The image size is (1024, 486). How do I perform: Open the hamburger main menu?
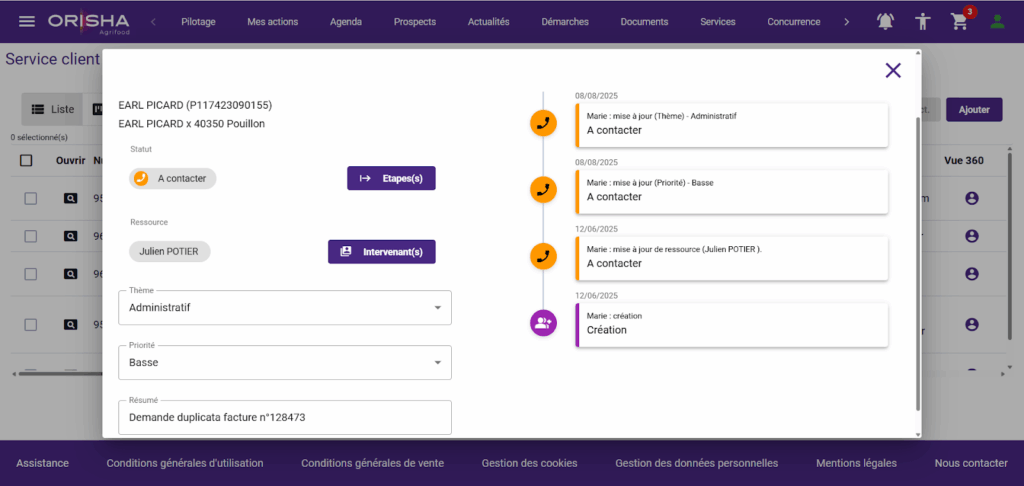[x=27, y=21]
